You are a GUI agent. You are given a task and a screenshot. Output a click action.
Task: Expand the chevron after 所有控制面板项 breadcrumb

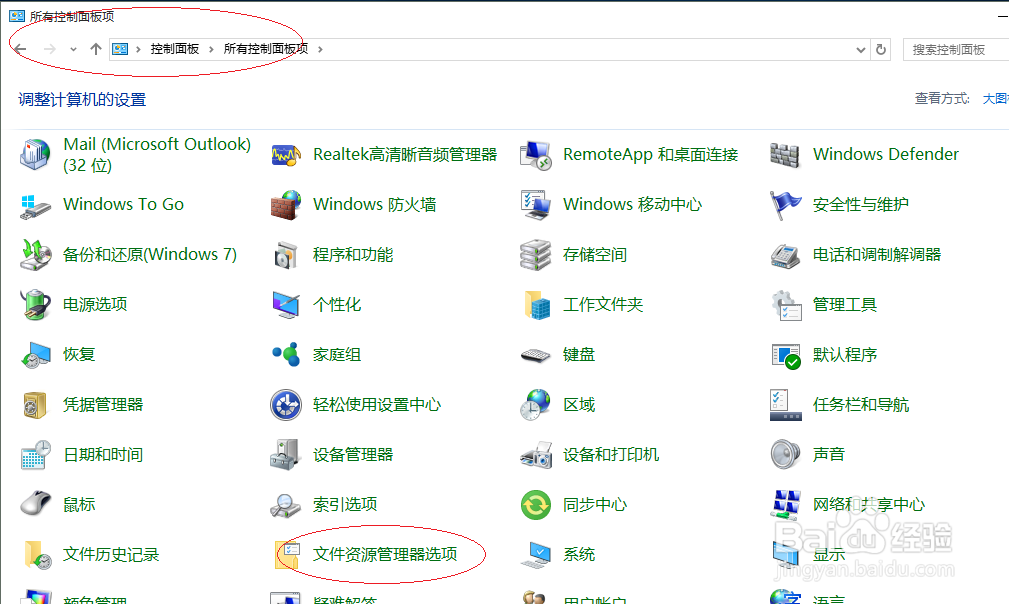(x=320, y=49)
